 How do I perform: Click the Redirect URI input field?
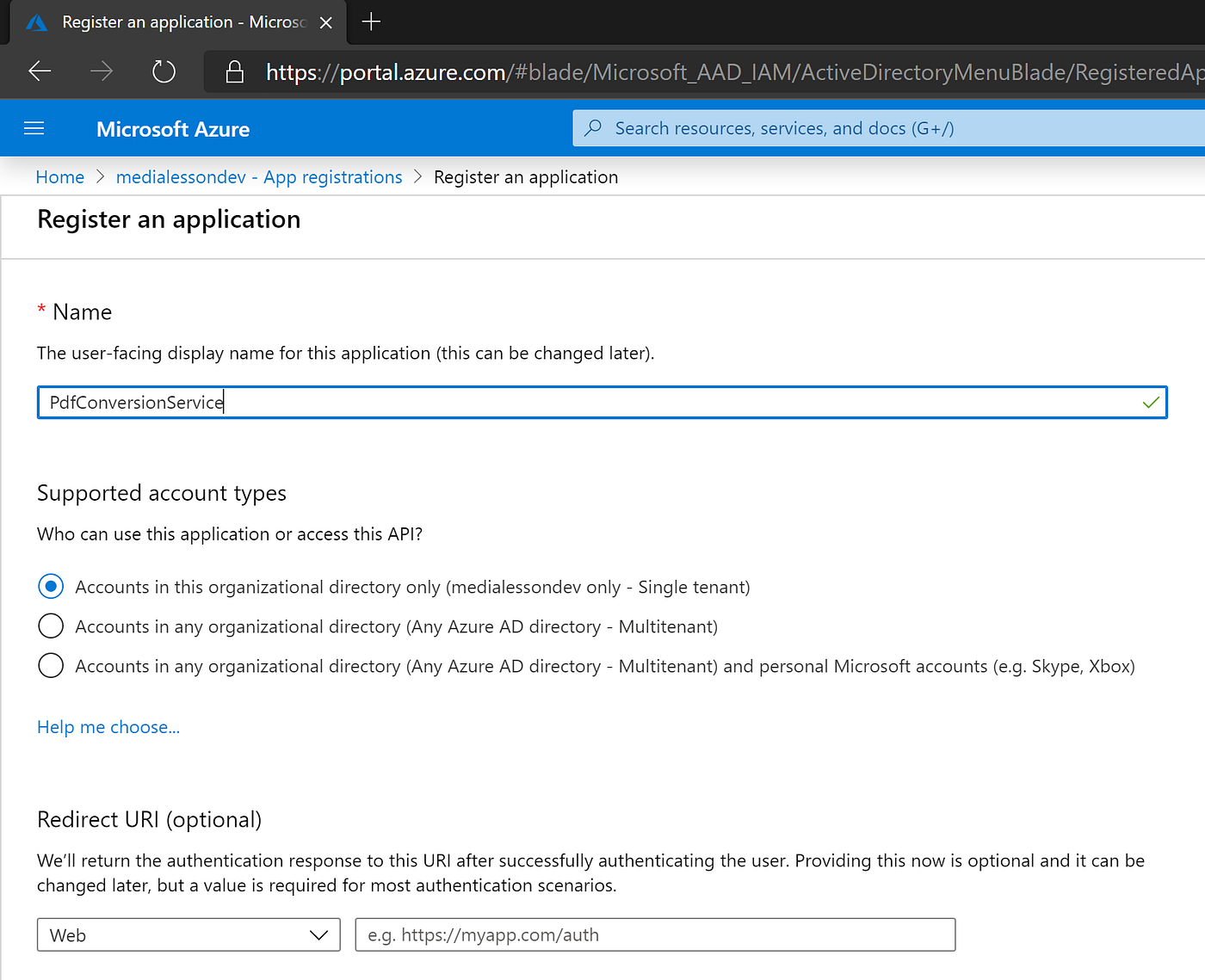[654, 934]
